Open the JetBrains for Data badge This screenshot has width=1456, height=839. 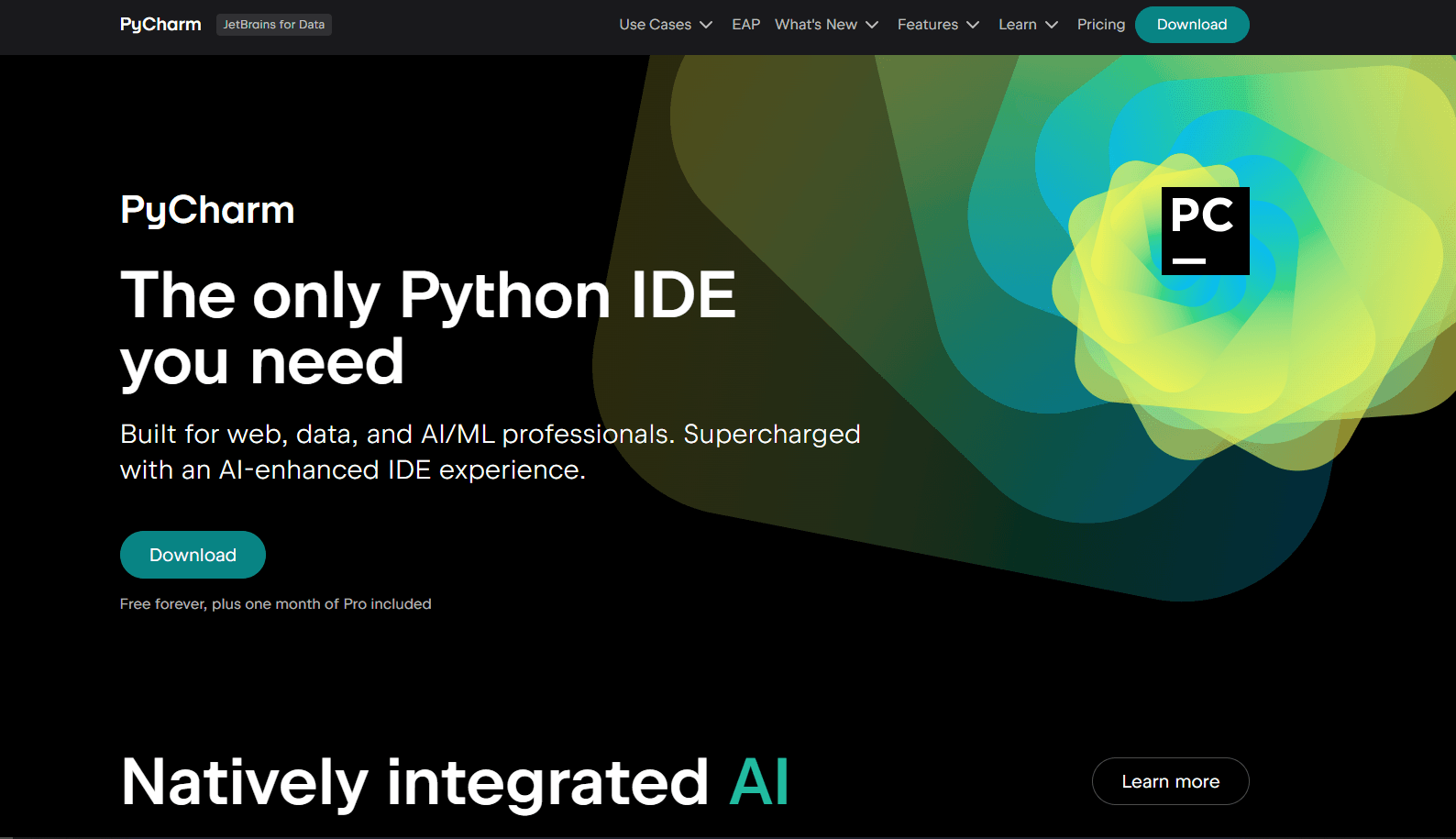pos(274,25)
